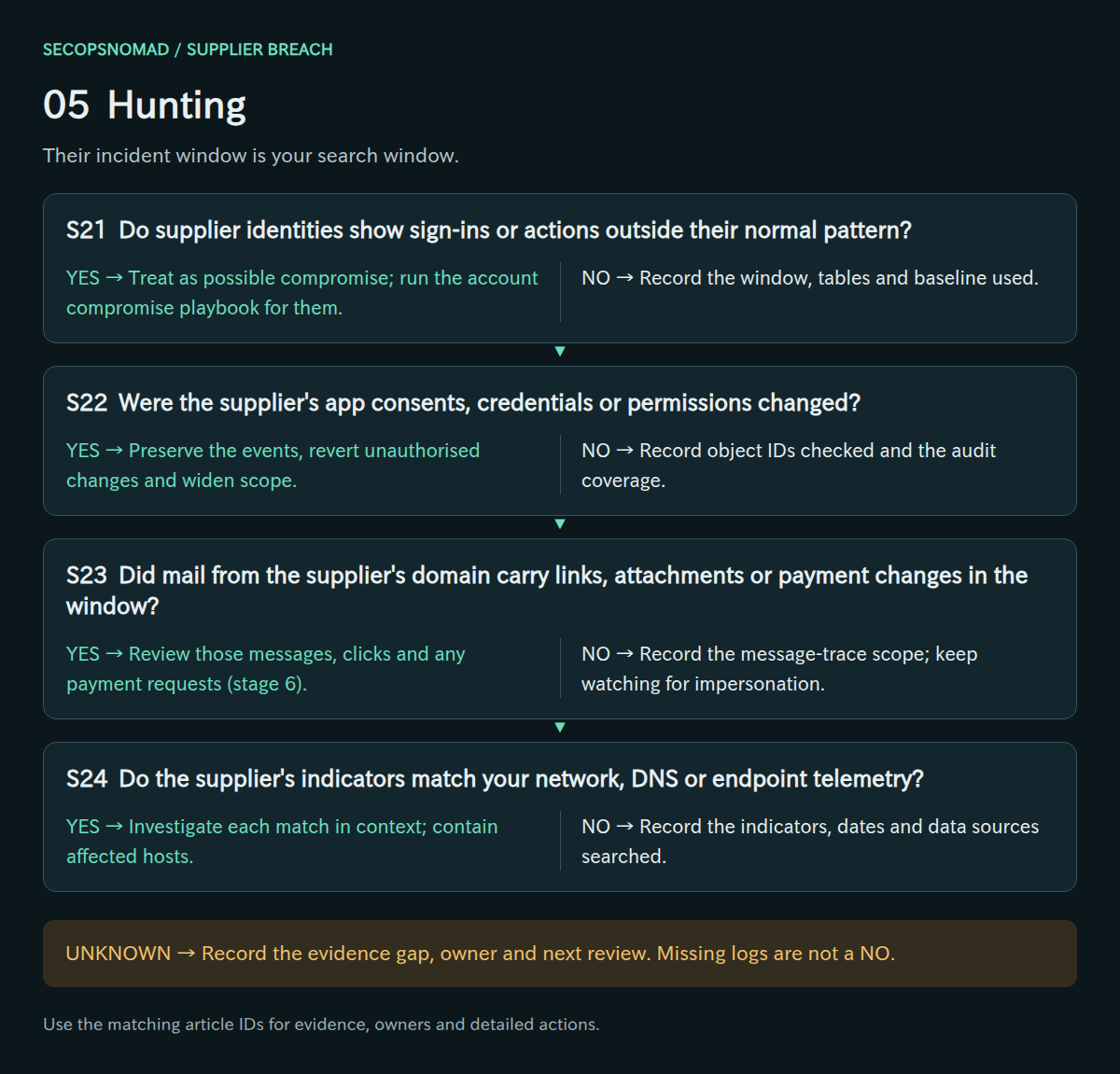Click the incident window subtitle text

click(x=251, y=156)
